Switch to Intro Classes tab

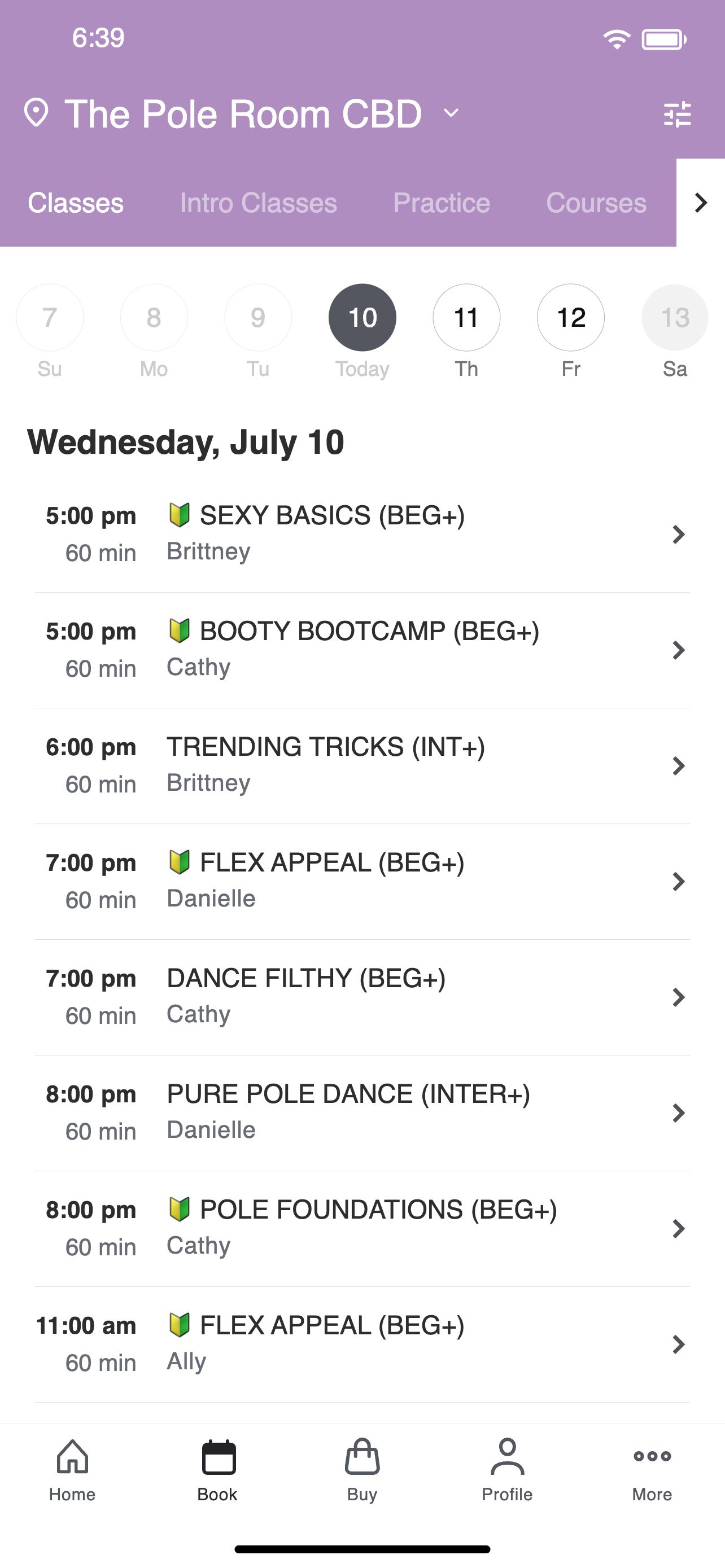(258, 203)
